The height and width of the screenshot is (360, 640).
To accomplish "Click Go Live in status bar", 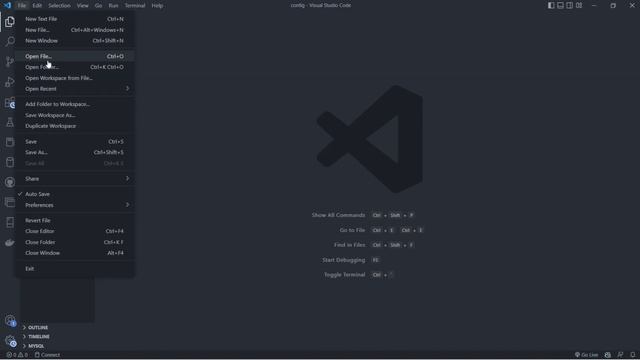I will [587, 355].
